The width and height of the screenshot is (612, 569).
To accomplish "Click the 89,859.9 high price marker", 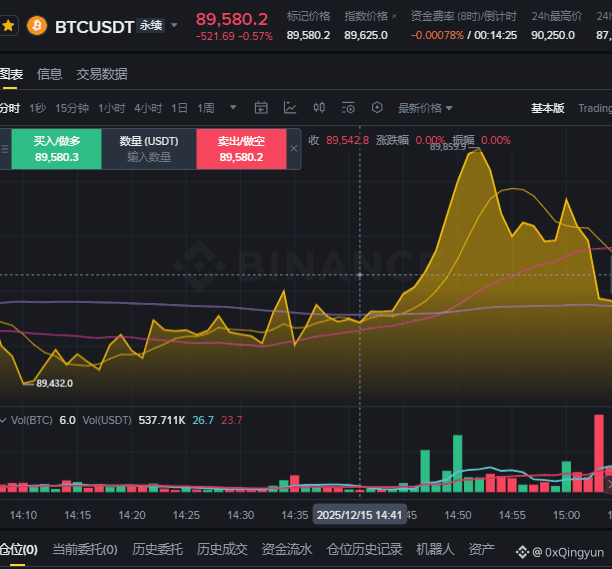I will coord(448,147).
